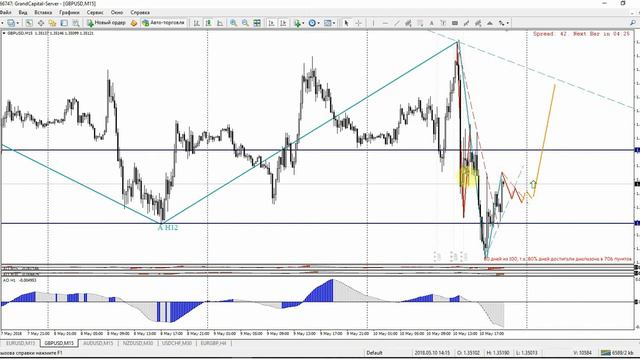This screenshot has height=360, width=640.
Task: Open the Navigator yellow folder-star icon
Action: (x=52, y=23)
